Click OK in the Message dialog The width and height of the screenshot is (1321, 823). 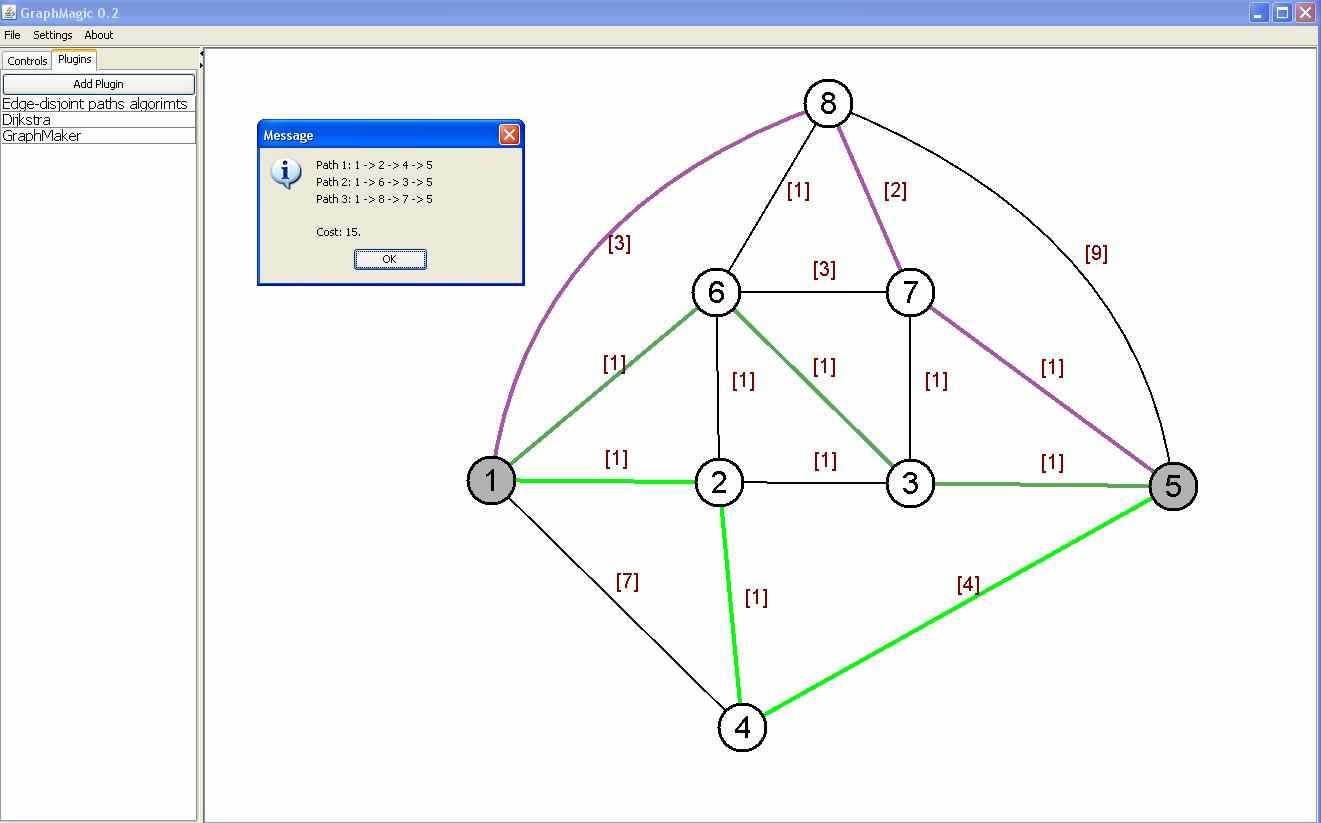tap(390, 259)
